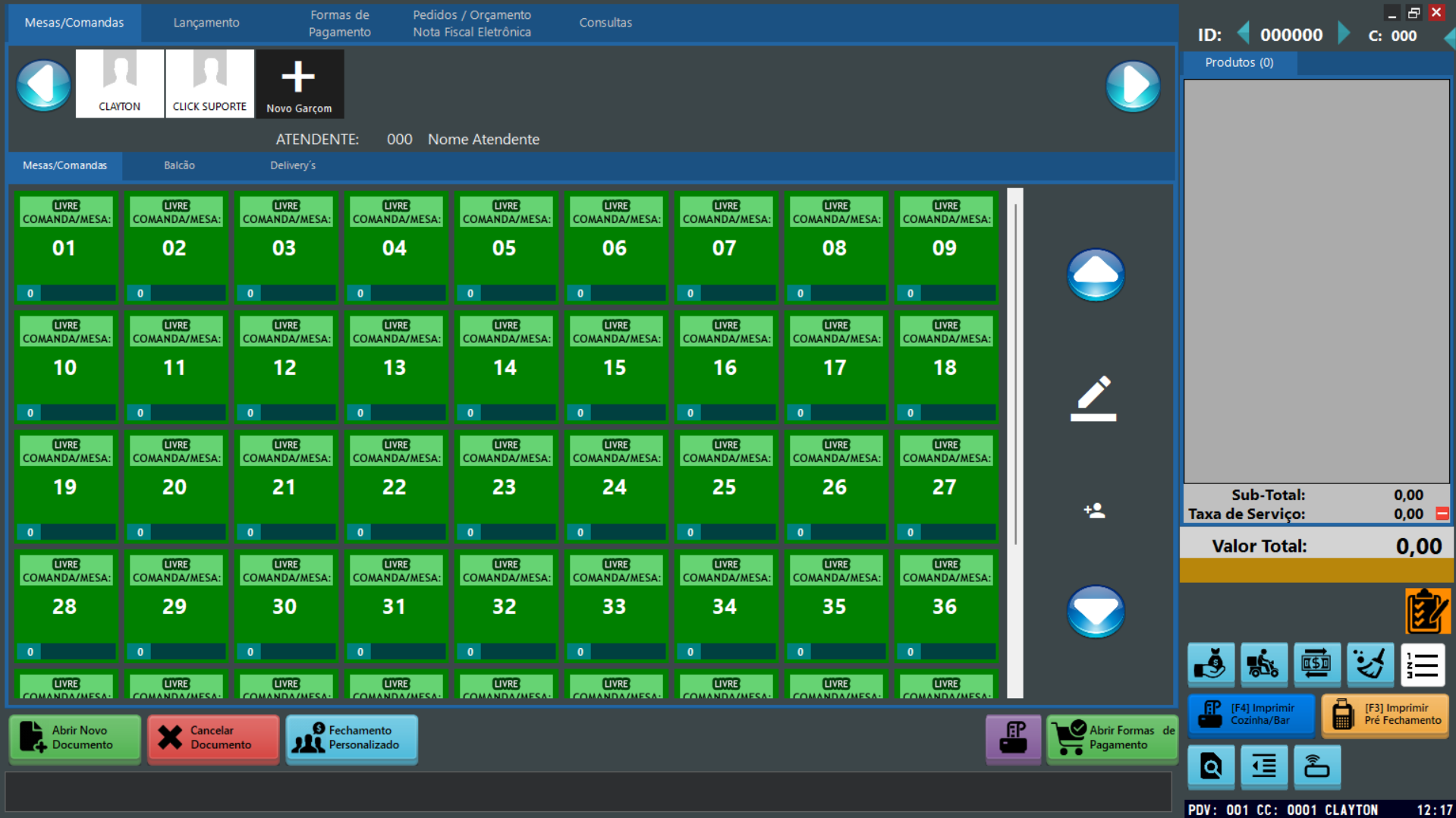Decrease ID with the left arrow
This screenshot has width=1456, height=818.
1243,34
